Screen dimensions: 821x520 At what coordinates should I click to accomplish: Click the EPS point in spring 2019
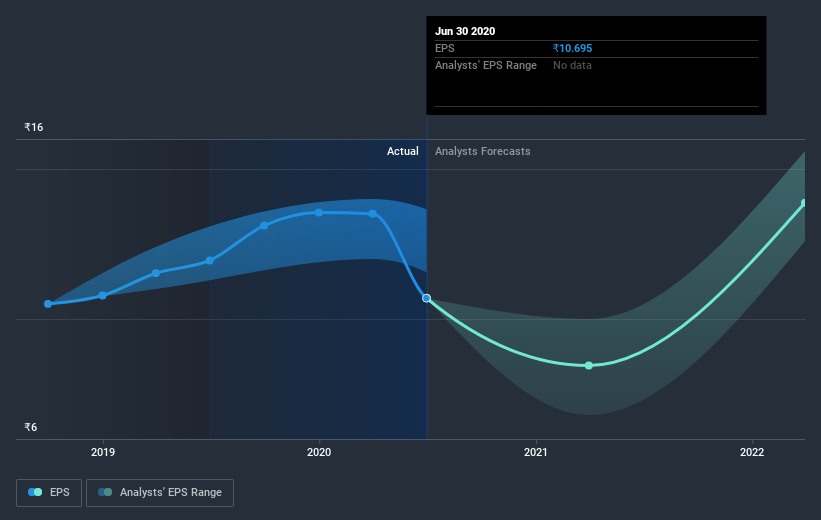156,273
